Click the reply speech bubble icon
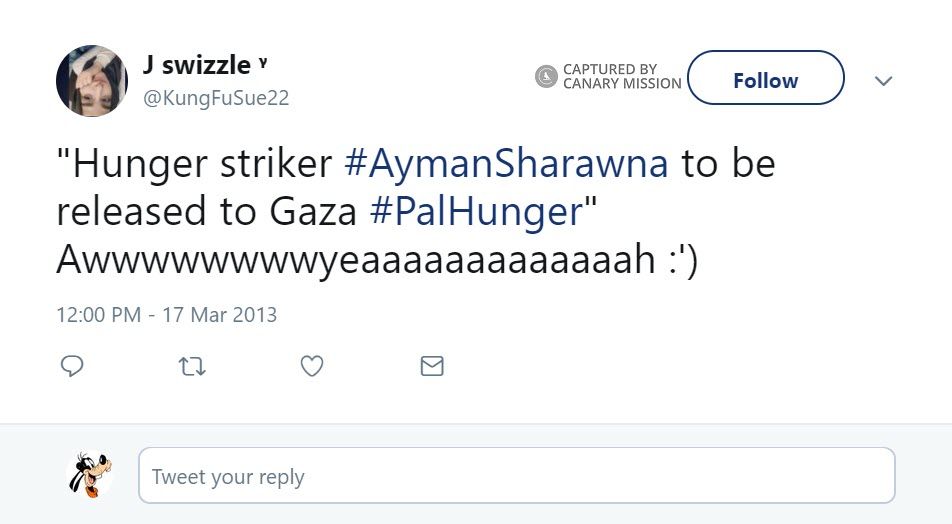 [72, 367]
